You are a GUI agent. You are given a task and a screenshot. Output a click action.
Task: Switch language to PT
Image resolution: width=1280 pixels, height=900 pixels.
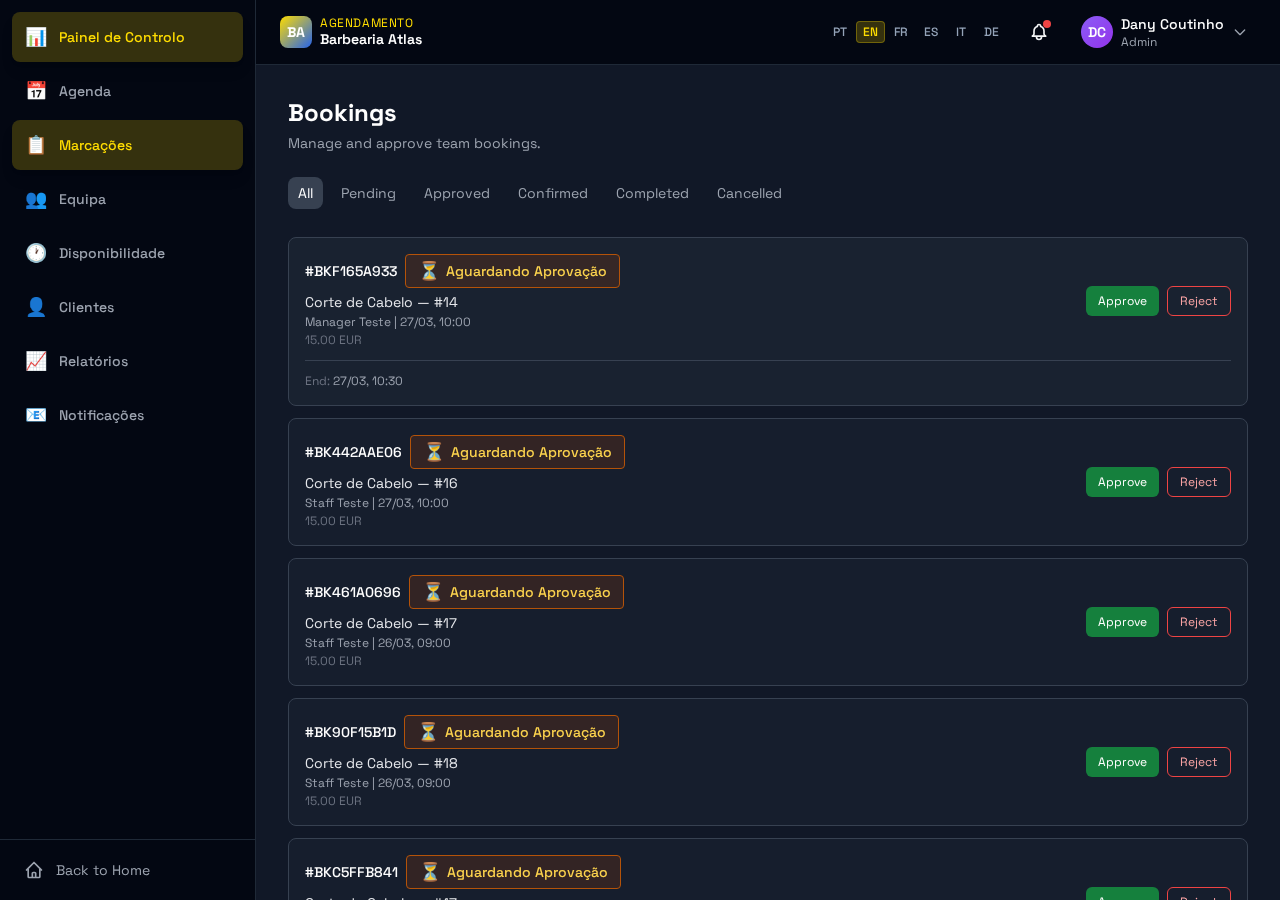coord(840,32)
